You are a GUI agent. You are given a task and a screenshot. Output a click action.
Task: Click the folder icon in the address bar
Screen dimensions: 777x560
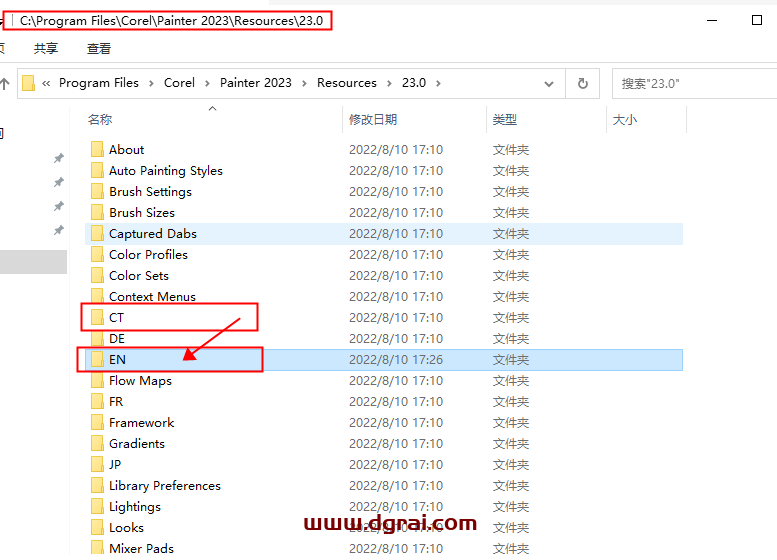(29, 83)
